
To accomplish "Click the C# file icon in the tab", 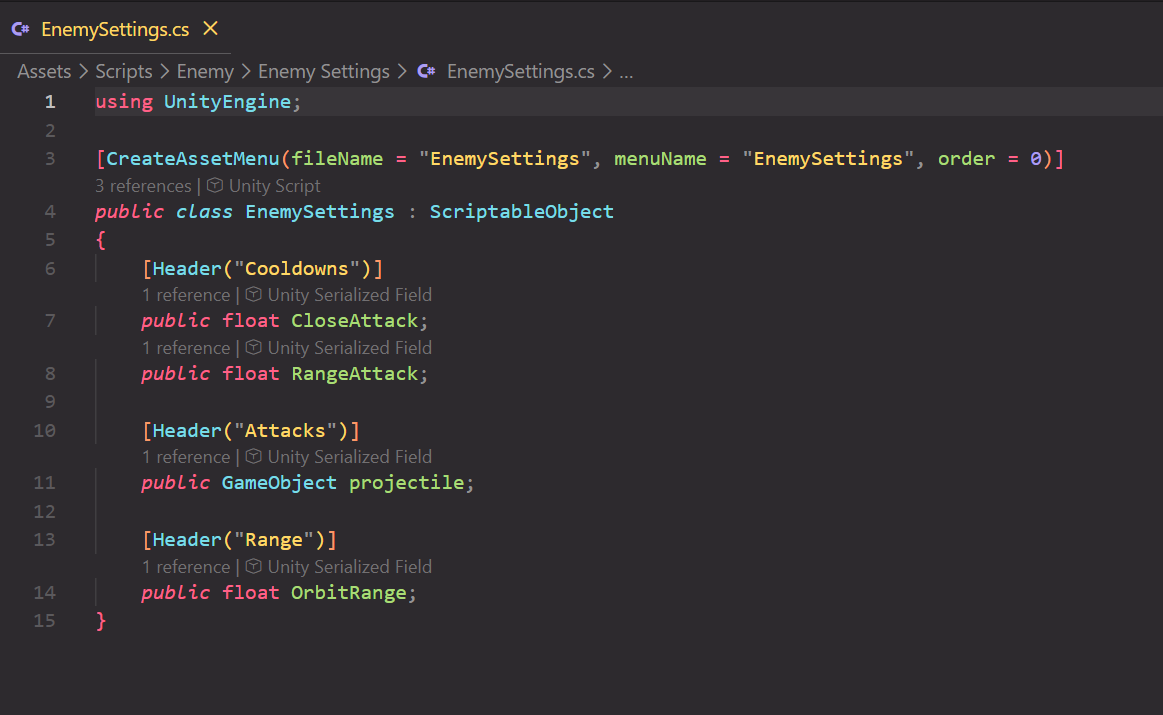I will (x=20, y=30).
